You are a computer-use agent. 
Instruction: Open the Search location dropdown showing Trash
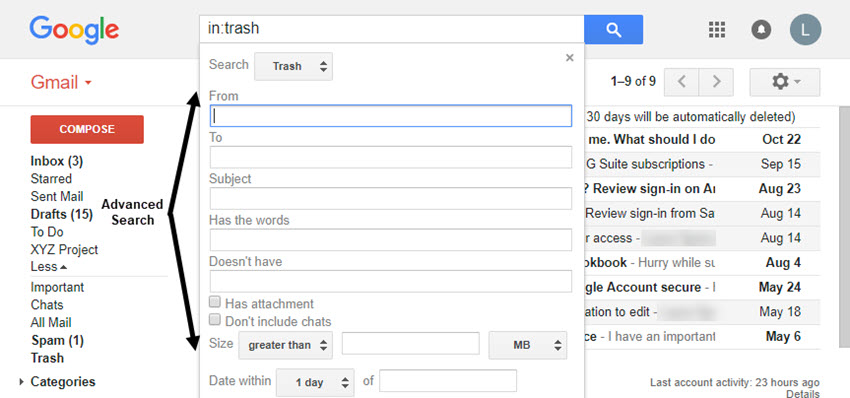(293, 66)
